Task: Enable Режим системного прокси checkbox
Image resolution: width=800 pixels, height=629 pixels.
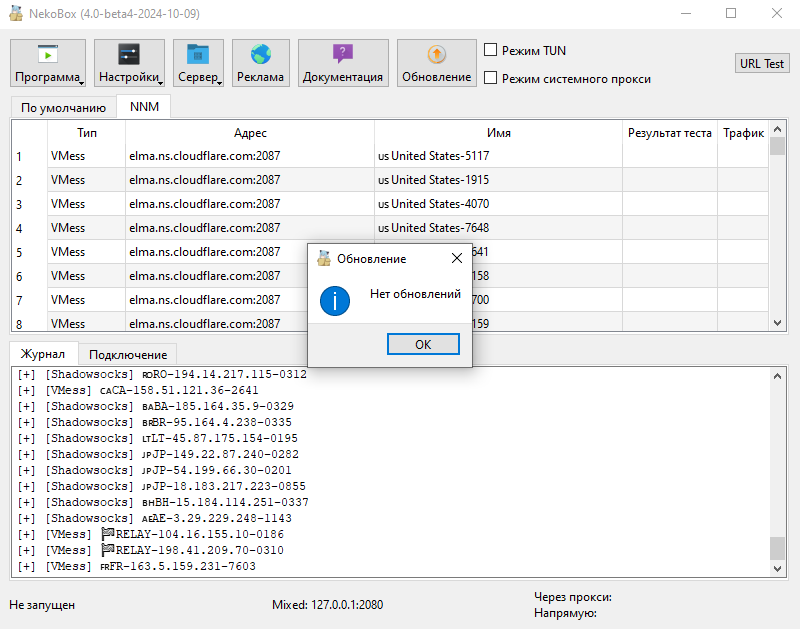Action: pos(490,78)
